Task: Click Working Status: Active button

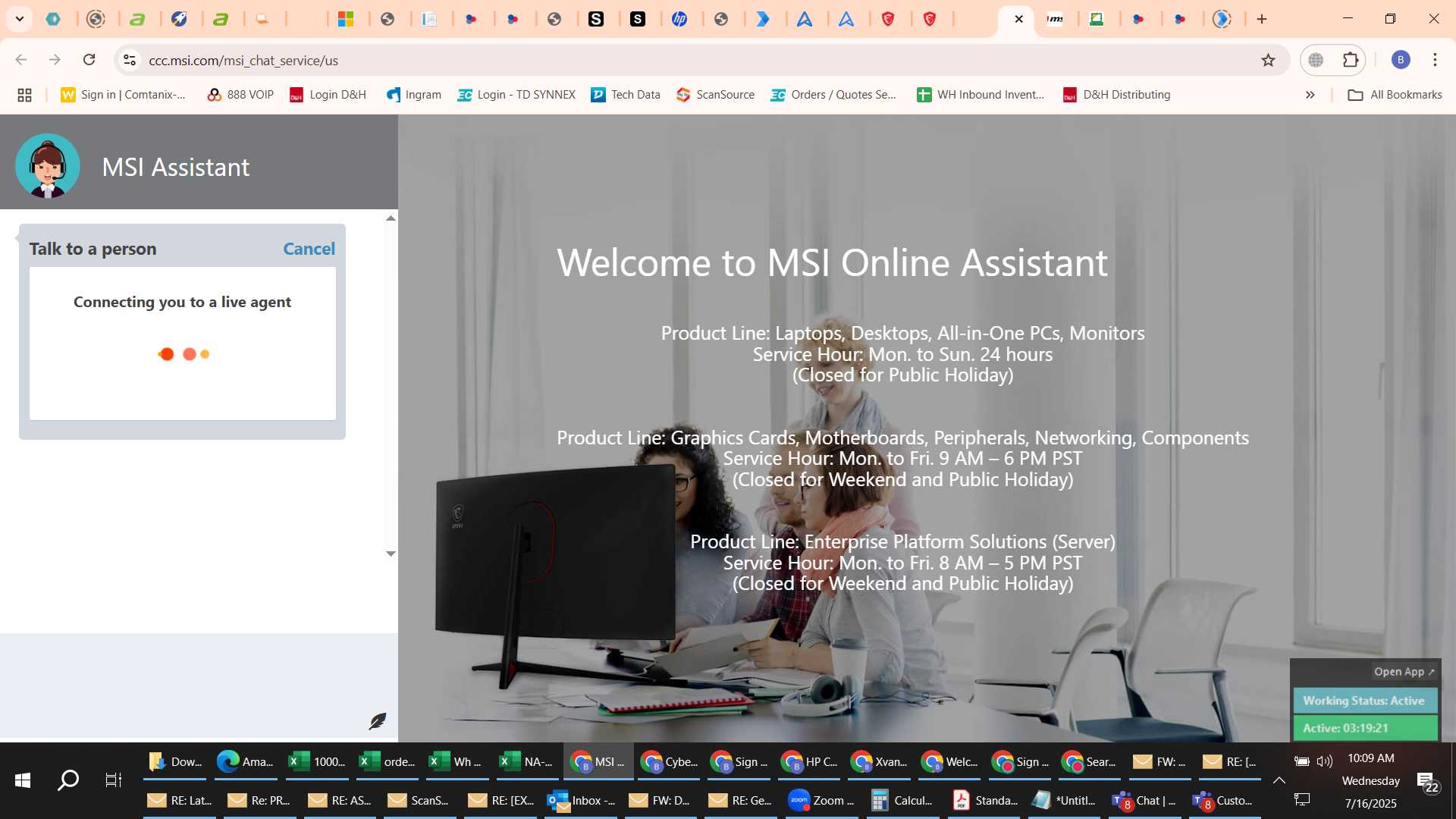Action: click(x=1364, y=701)
